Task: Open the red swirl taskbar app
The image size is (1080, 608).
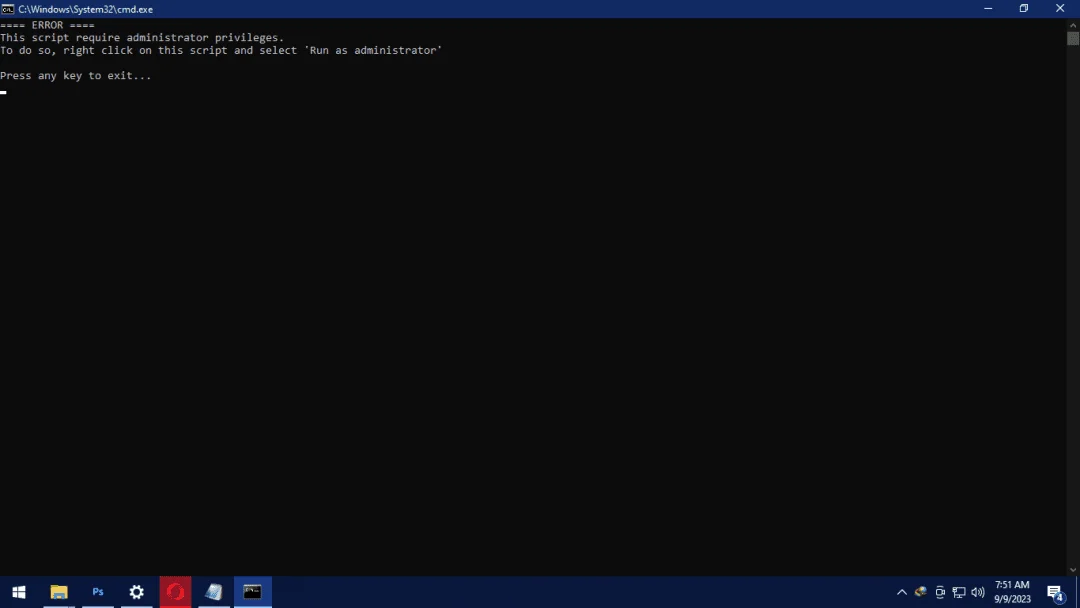Action: tap(175, 592)
